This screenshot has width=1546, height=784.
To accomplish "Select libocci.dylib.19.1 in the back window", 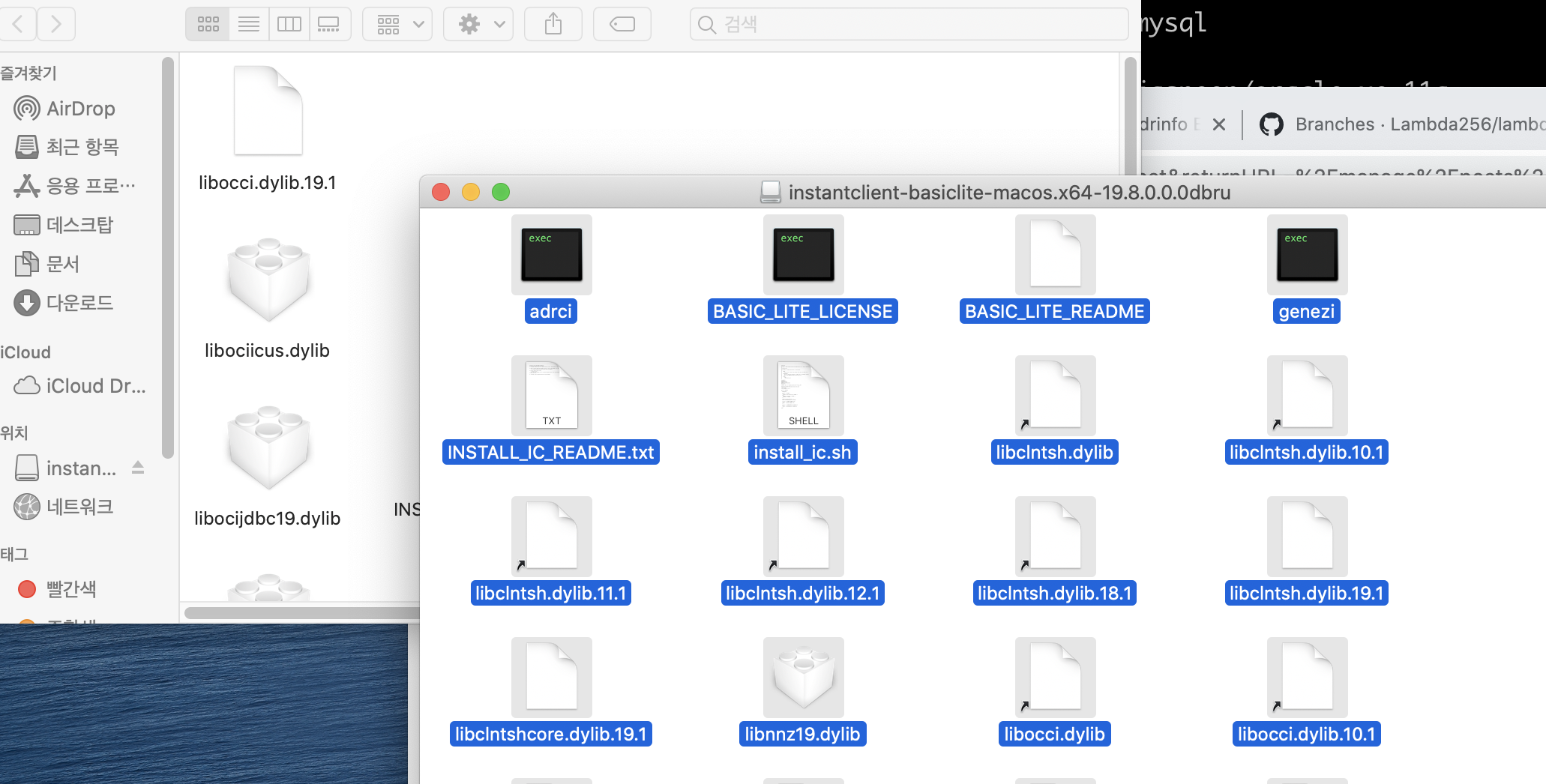I will pyautogui.click(x=268, y=127).
